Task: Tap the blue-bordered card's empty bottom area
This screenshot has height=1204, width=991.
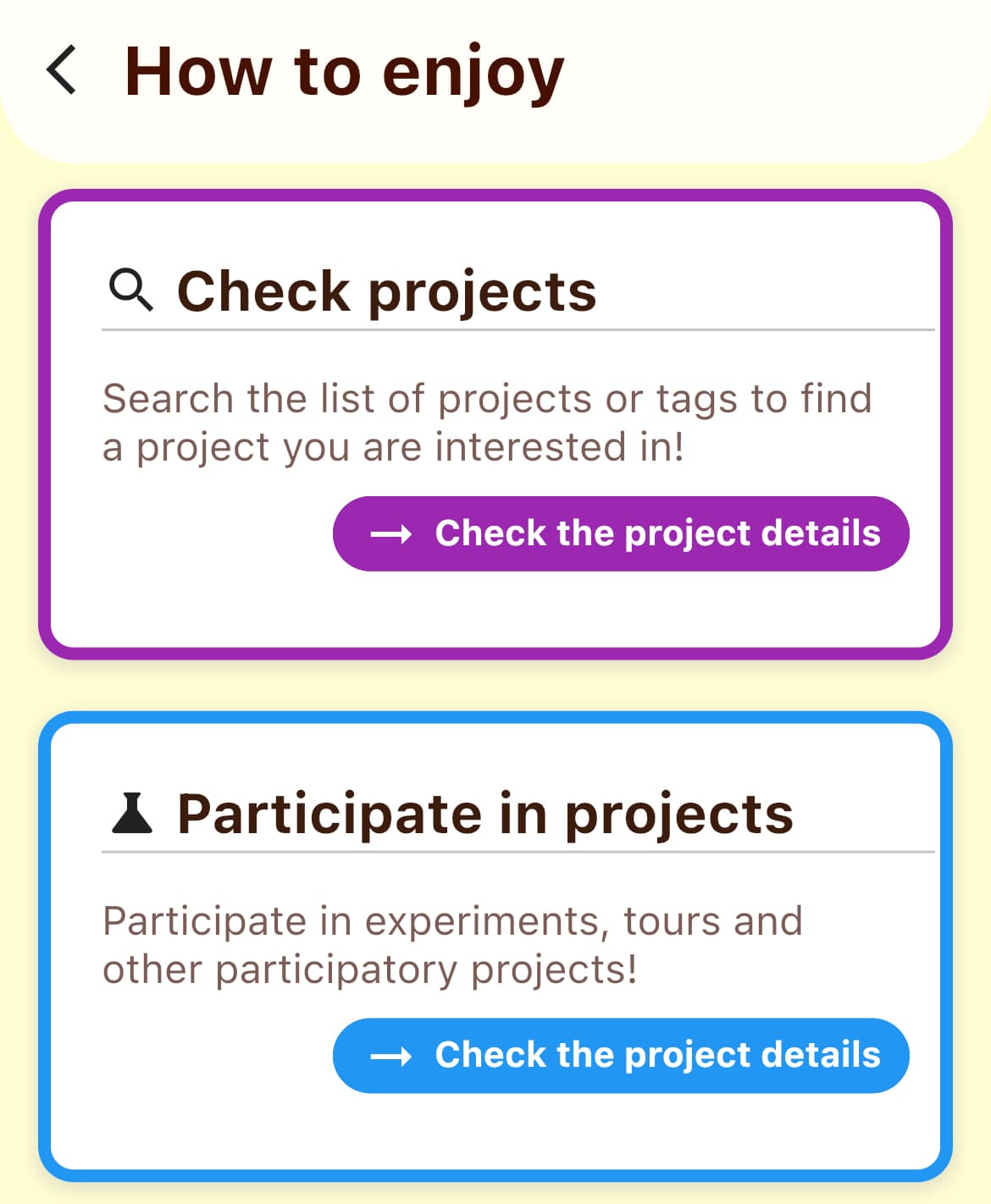Action: pos(495,1131)
